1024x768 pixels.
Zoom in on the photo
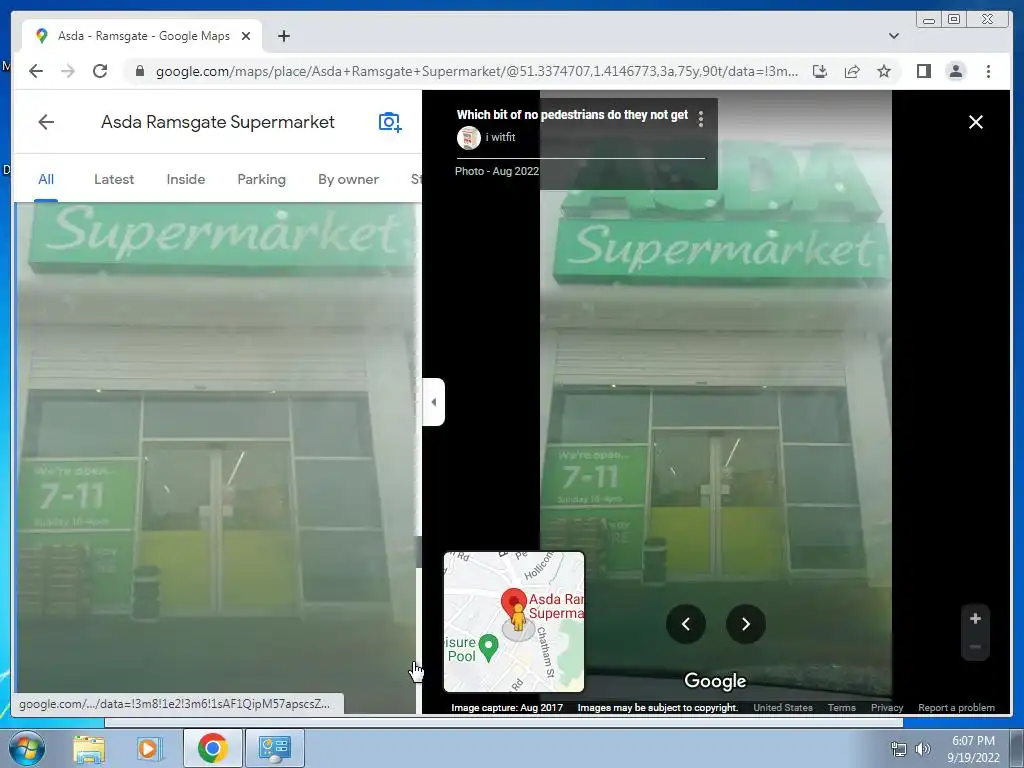point(975,618)
